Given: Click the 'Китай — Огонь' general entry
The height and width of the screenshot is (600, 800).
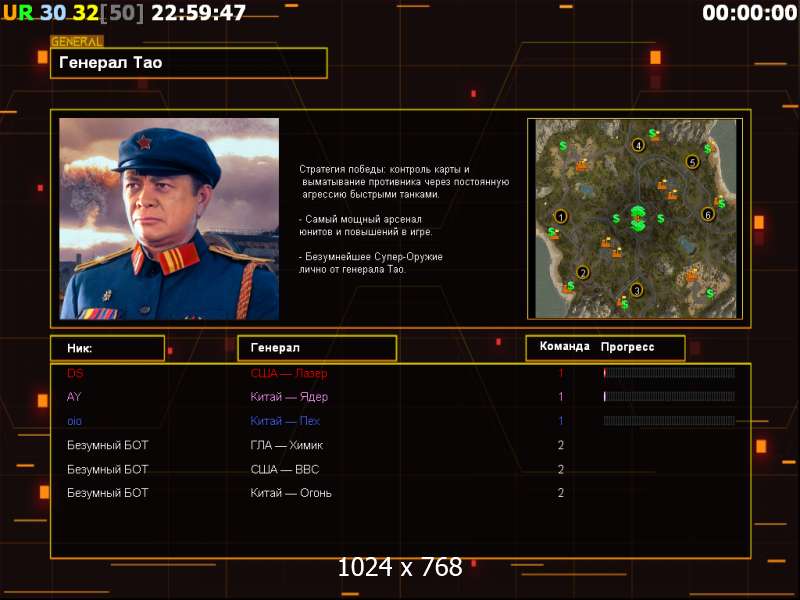Looking at the screenshot, I should click(291, 493).
